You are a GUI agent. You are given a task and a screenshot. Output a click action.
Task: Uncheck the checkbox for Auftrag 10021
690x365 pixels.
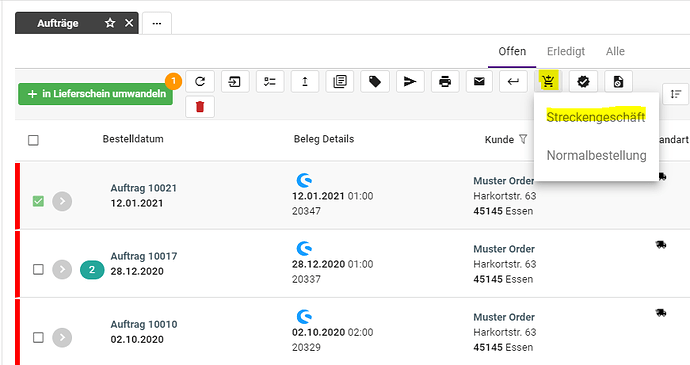(x=38, y=201)
